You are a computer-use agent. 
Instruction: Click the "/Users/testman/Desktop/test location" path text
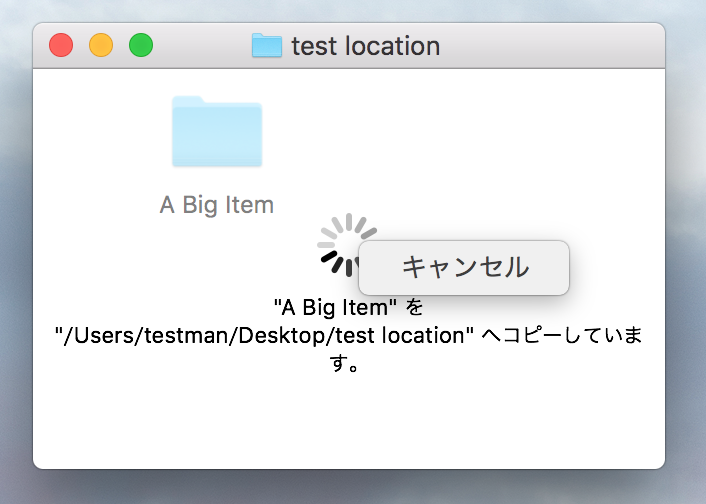coord(264,336)
